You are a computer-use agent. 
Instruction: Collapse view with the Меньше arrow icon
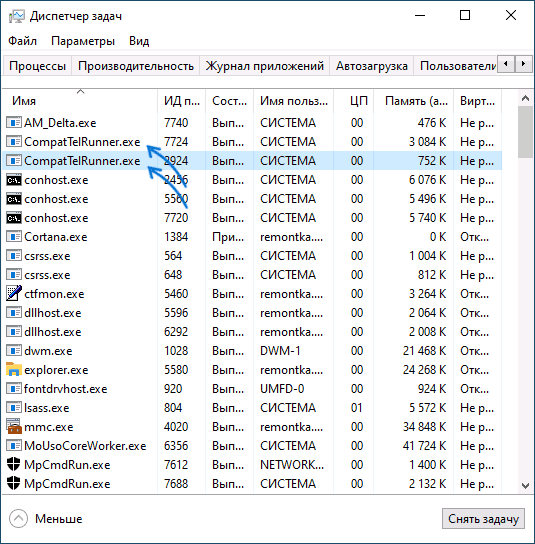(18, 519)
